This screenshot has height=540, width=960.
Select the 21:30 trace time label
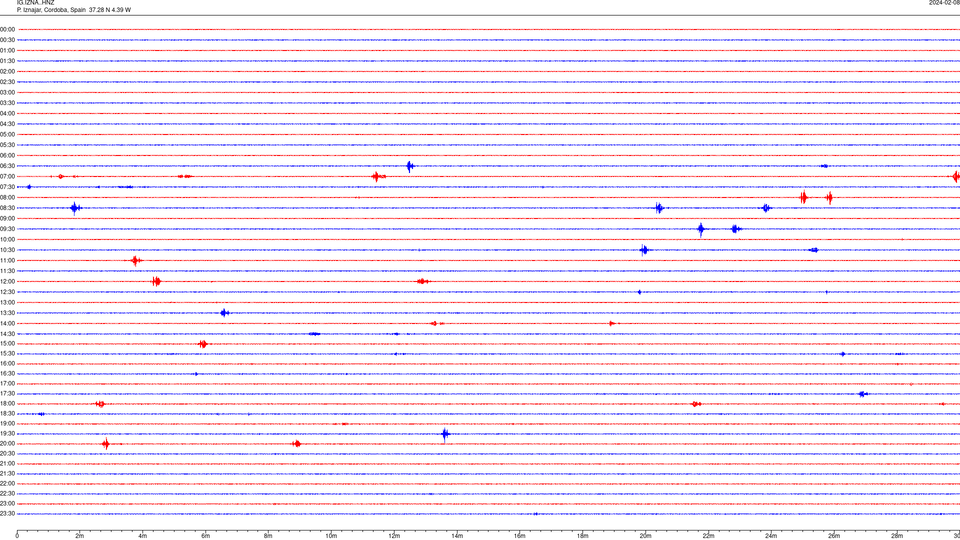pyautogui.click(x=7, y=473)
